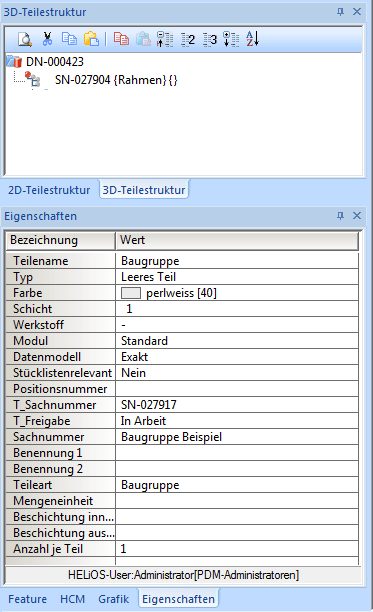Open the Grafik tab
Image resolution: width=373 pixels, height=612 pixels.
(114, 599)
